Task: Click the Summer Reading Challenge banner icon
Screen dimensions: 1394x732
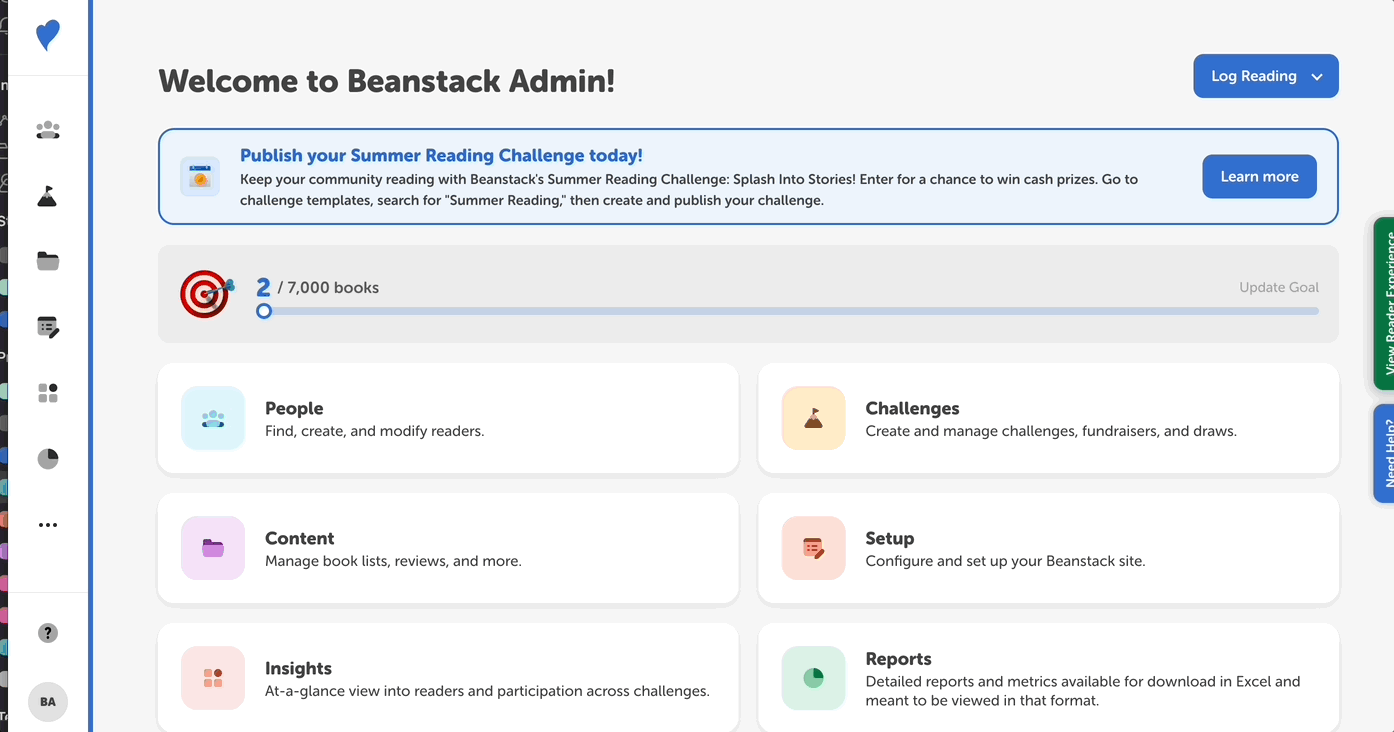Action: click(x=199, y=176)
